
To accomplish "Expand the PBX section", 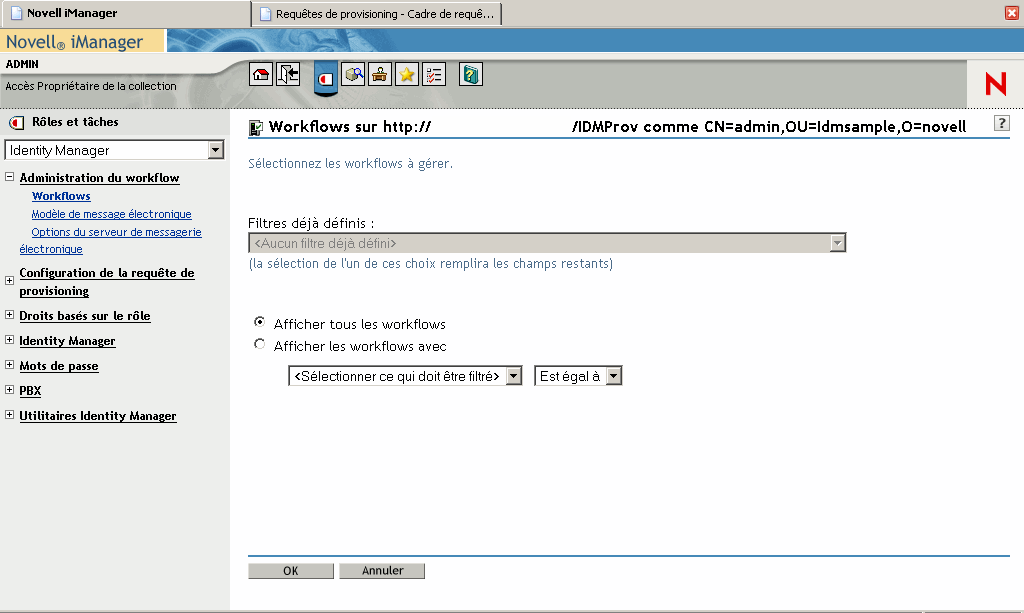I will coord(9,390).
